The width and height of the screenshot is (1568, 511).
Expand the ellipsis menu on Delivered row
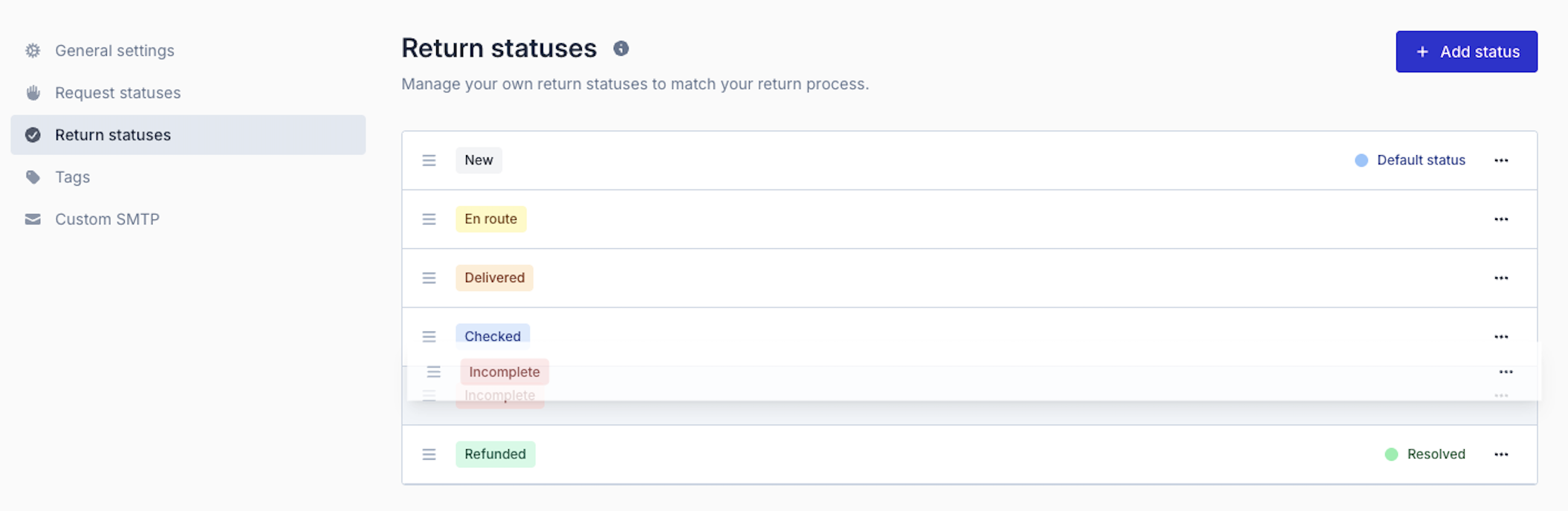coord(1501,278)
